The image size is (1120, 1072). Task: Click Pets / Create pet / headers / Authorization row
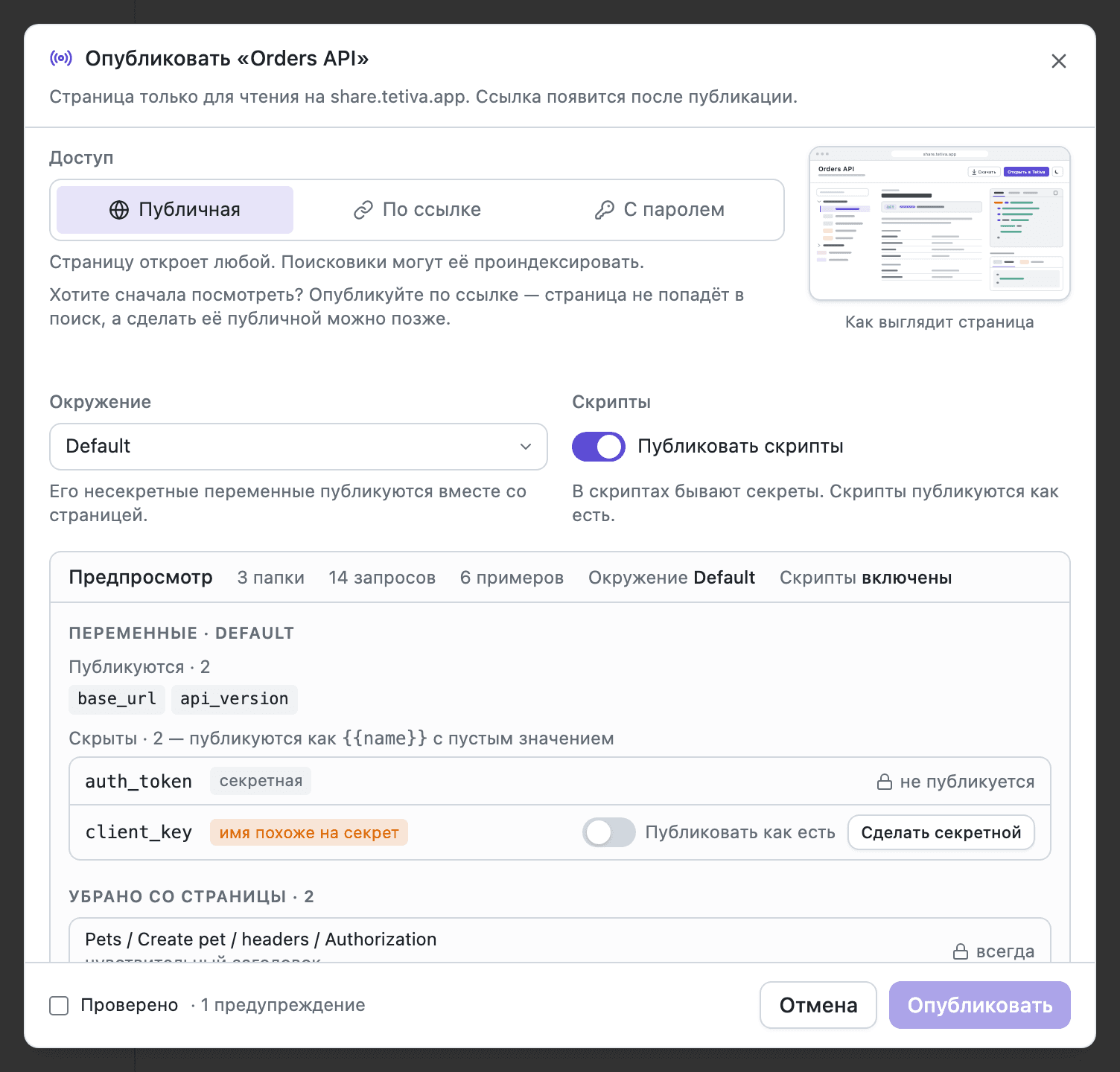560,940
